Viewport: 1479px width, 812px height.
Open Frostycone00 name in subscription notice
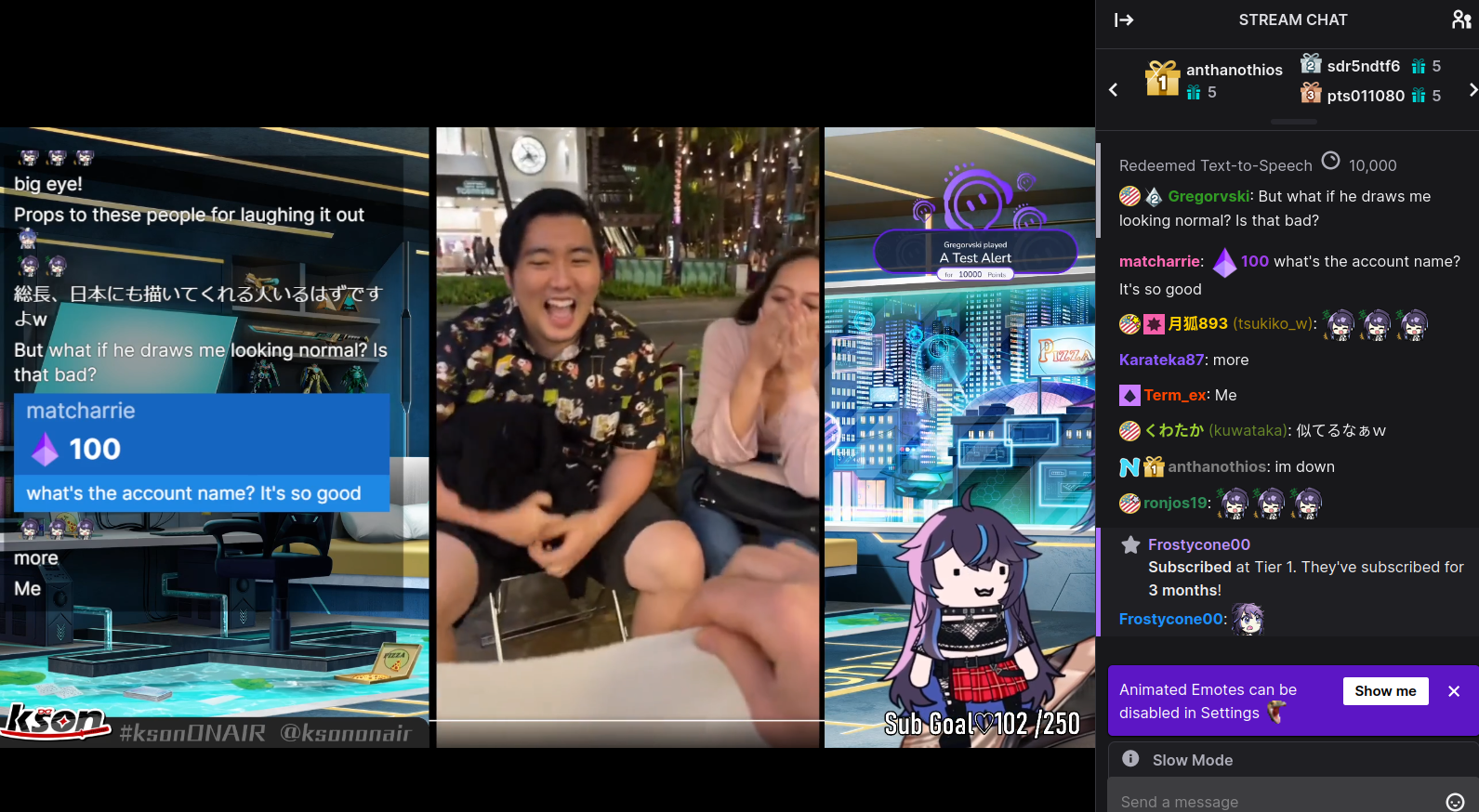(x=1199, y=544)
